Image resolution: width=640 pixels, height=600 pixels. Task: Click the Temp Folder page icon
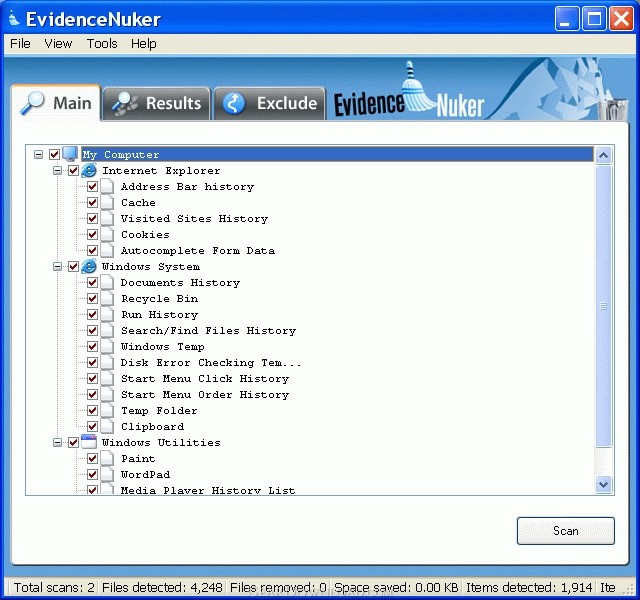coord(107,410)
